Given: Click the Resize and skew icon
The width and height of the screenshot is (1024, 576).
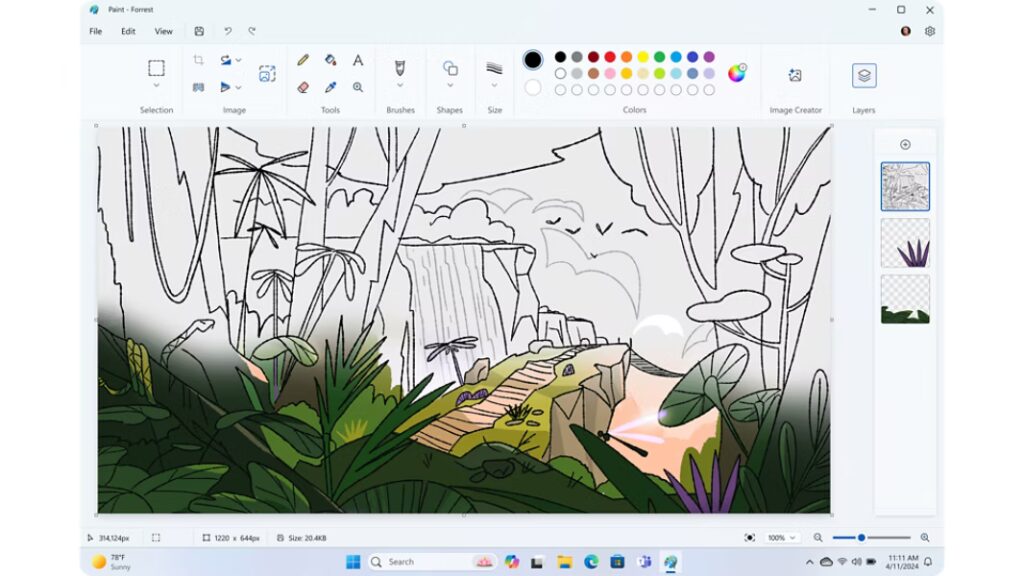Looking at the screenshot, I should click(267, 73).
